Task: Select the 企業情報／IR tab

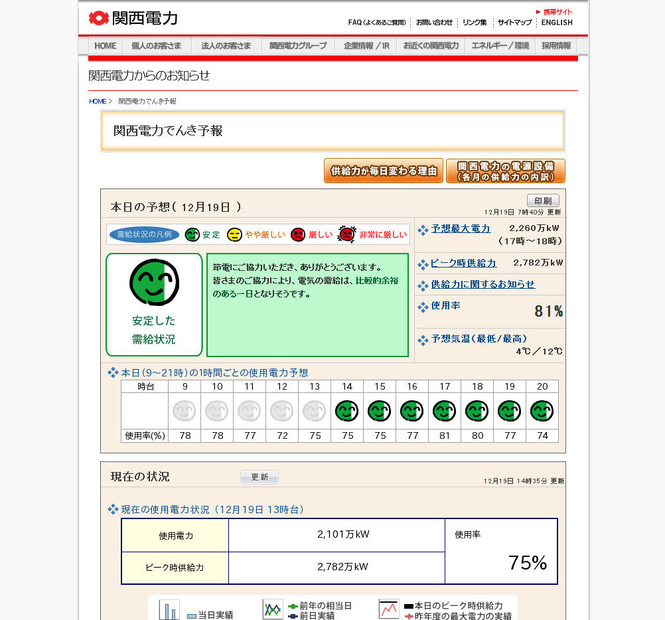Action: click(366, 46)
